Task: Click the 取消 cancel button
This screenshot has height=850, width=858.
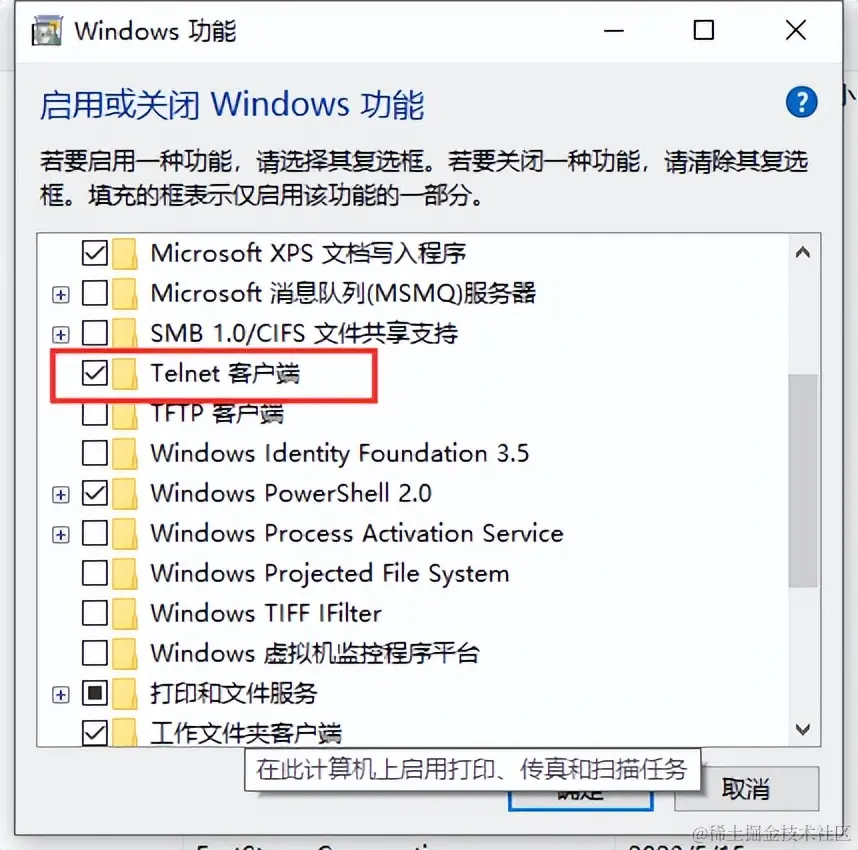Action: coord(746,789)
